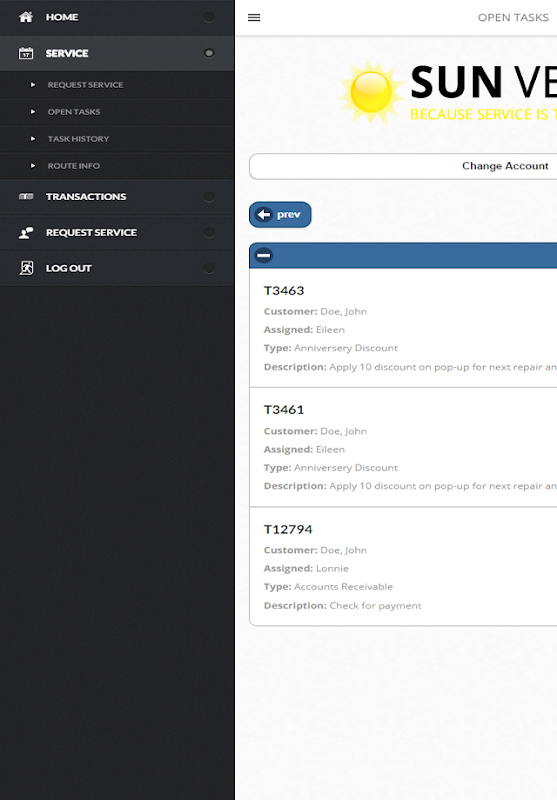The height and width of the screenshot is (800, 557).
Task: Toggle the Service menu circle indicator
Action: (209, 53)
